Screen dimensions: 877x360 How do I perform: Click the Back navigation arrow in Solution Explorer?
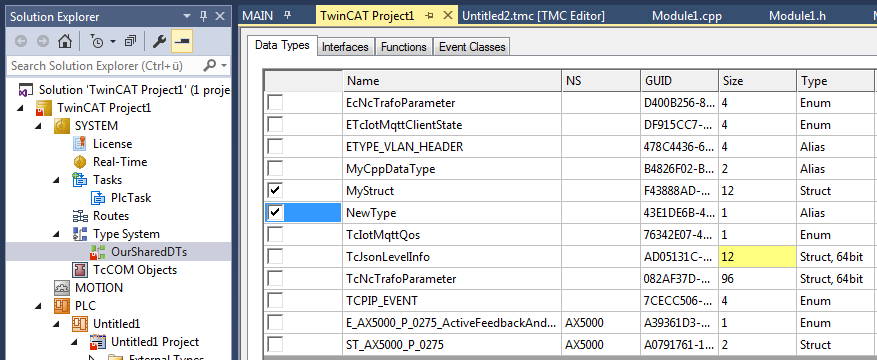point(21,41)
